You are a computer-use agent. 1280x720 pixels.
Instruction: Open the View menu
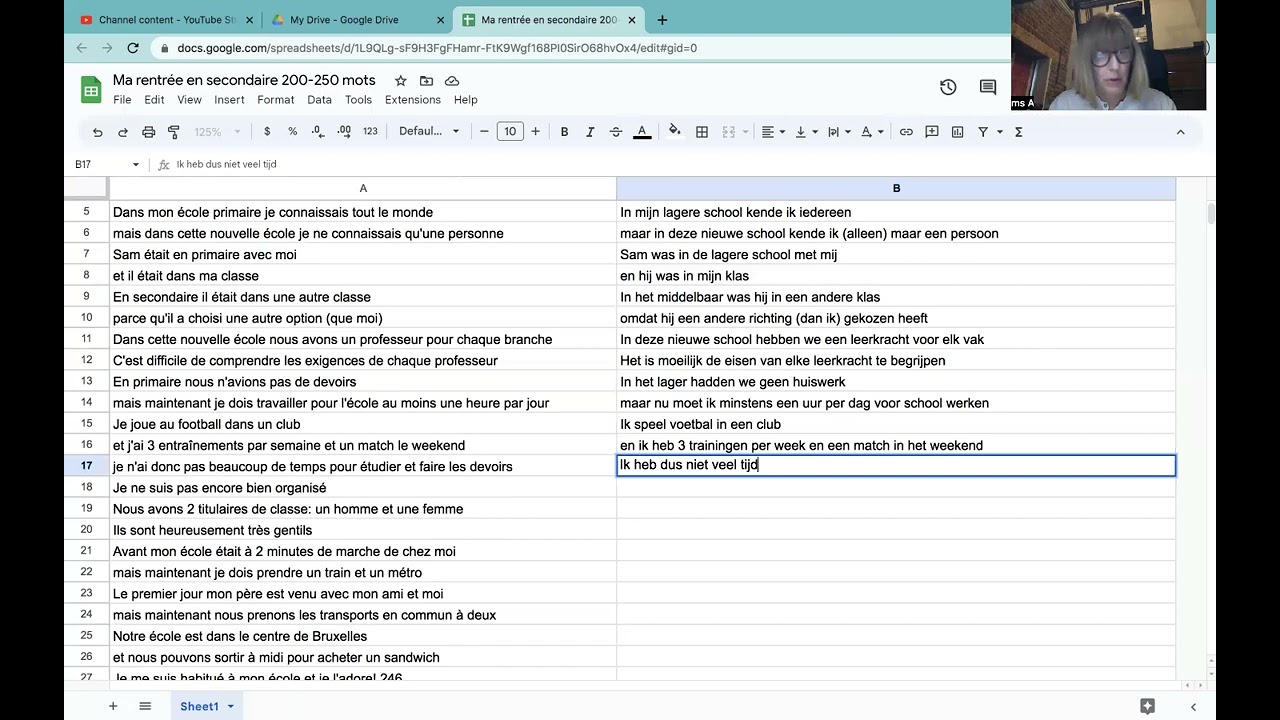189,100
